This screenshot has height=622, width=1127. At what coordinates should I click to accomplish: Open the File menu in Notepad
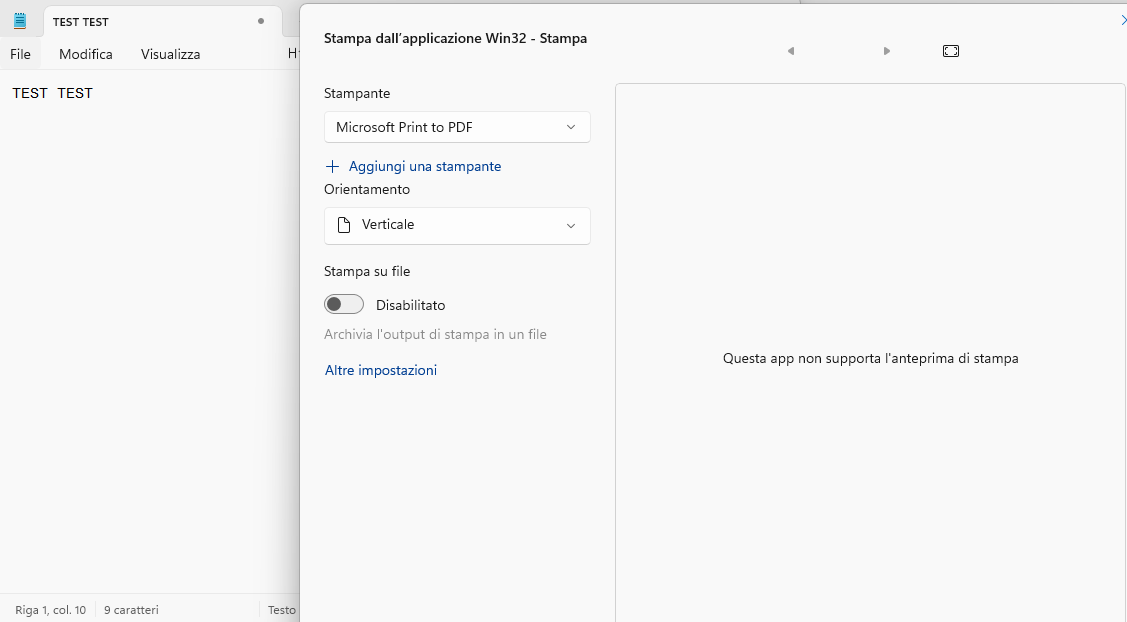tap(20, 54)
